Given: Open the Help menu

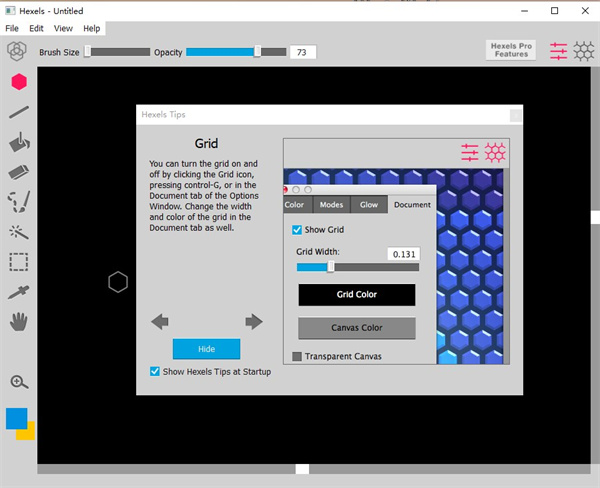Looking at the screenshot, I should point(92,28).
